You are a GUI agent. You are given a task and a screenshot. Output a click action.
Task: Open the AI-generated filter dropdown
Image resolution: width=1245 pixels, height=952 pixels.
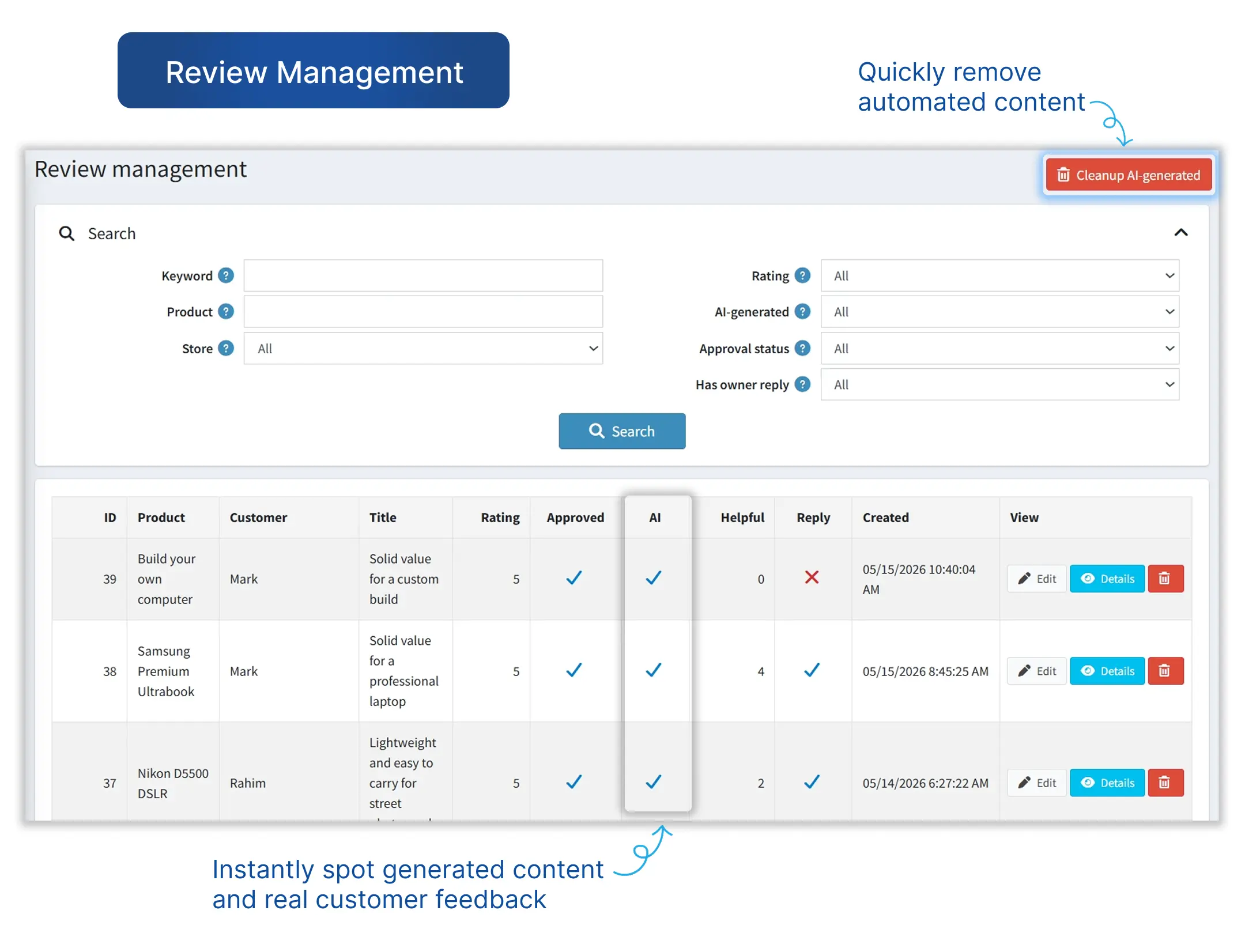click(1000, 312)
